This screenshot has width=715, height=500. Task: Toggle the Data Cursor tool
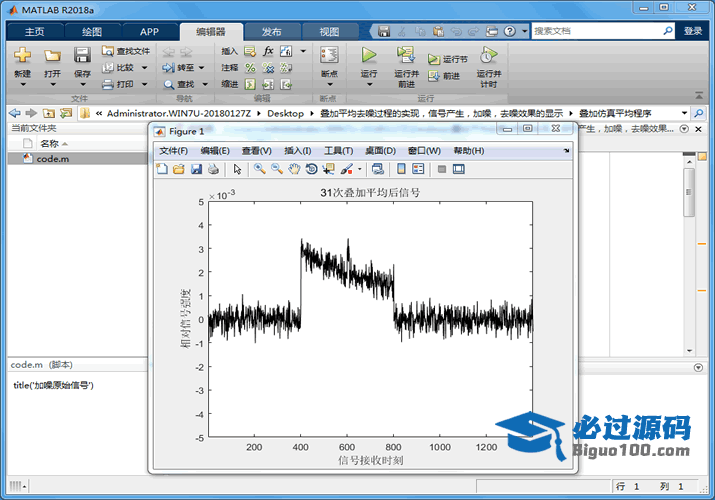coord(328,169)
